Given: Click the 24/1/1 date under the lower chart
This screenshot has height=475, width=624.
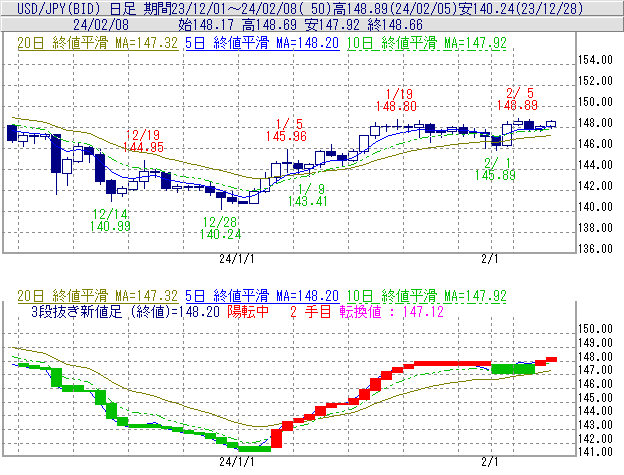Looking at the screenshot, I should [237, 461].
